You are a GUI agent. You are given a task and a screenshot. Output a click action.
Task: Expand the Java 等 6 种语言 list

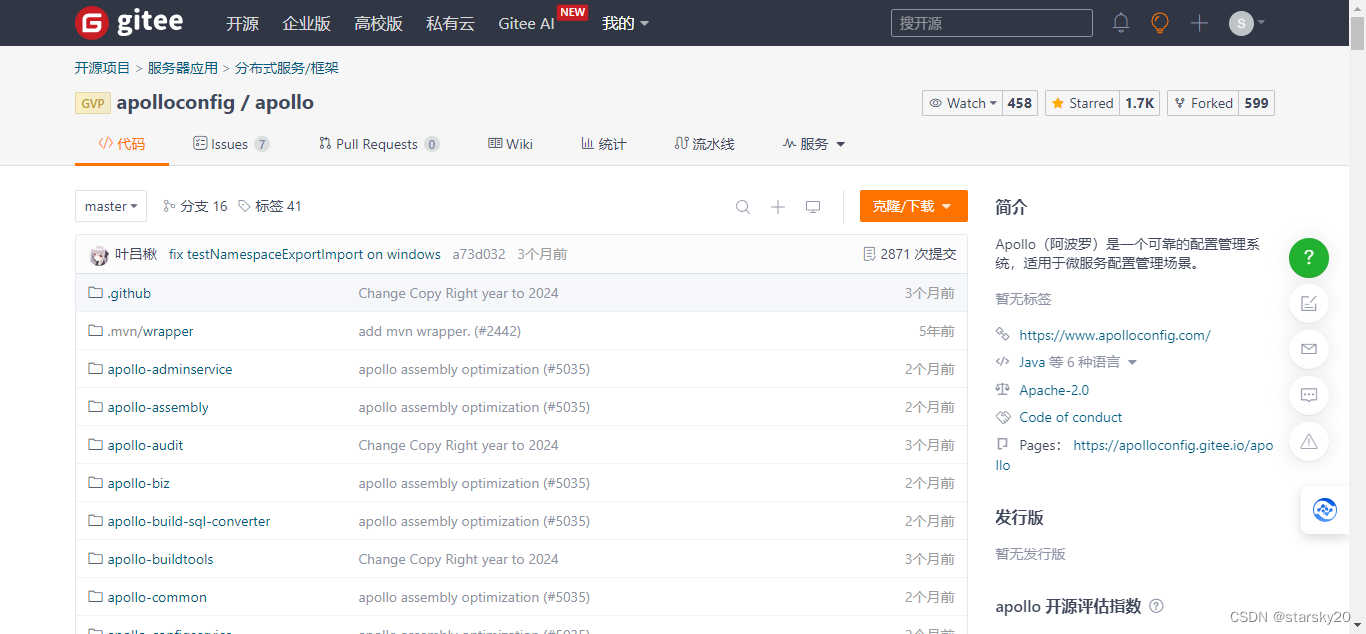pos(1078,362)
